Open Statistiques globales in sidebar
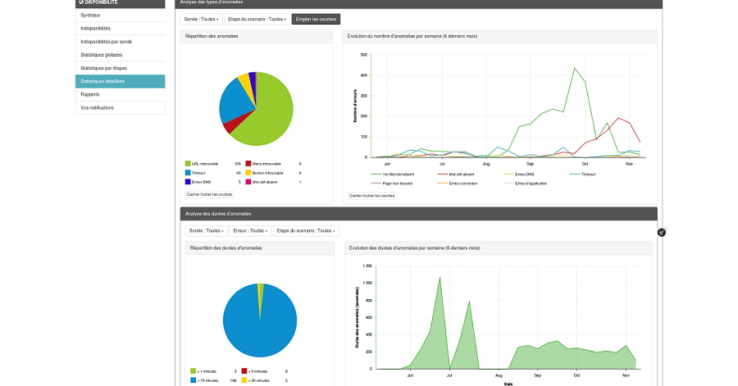 point(120,55)
